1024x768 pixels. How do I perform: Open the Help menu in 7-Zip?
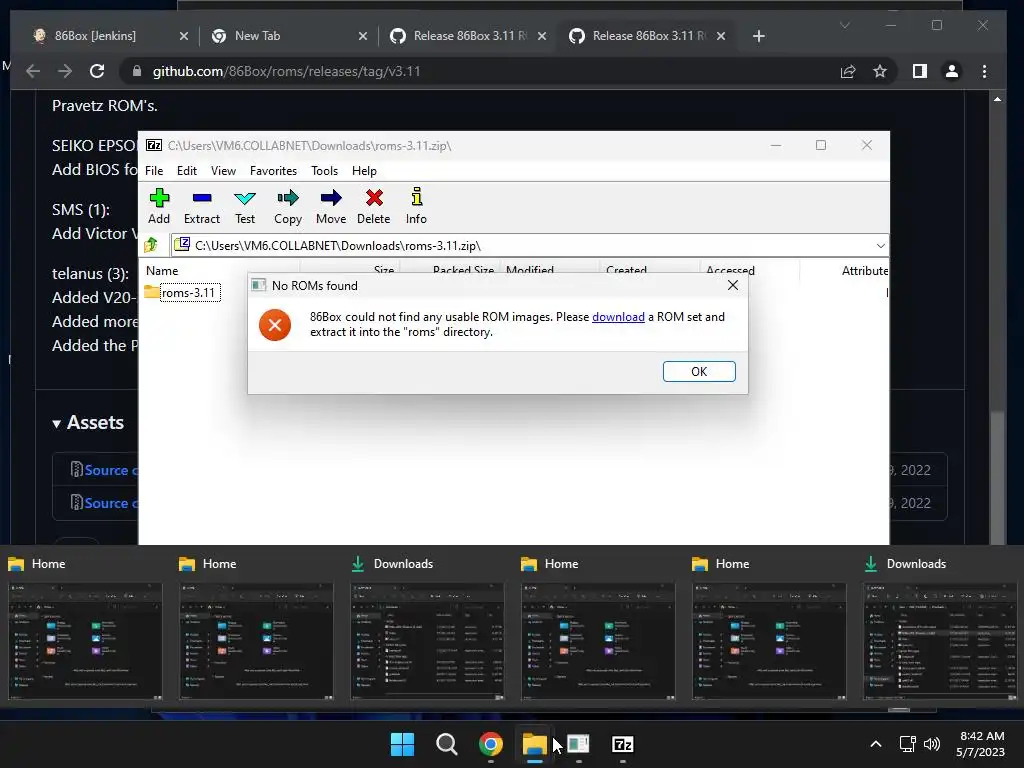pos(364,170)
